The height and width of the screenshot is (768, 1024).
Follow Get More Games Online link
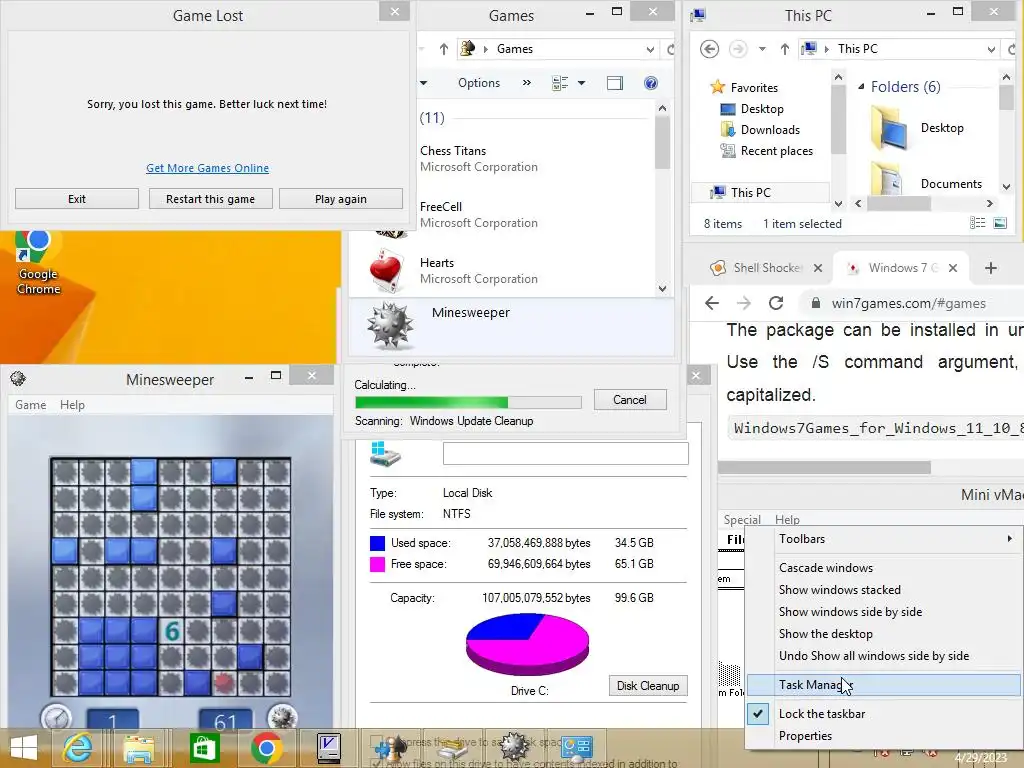208,168
